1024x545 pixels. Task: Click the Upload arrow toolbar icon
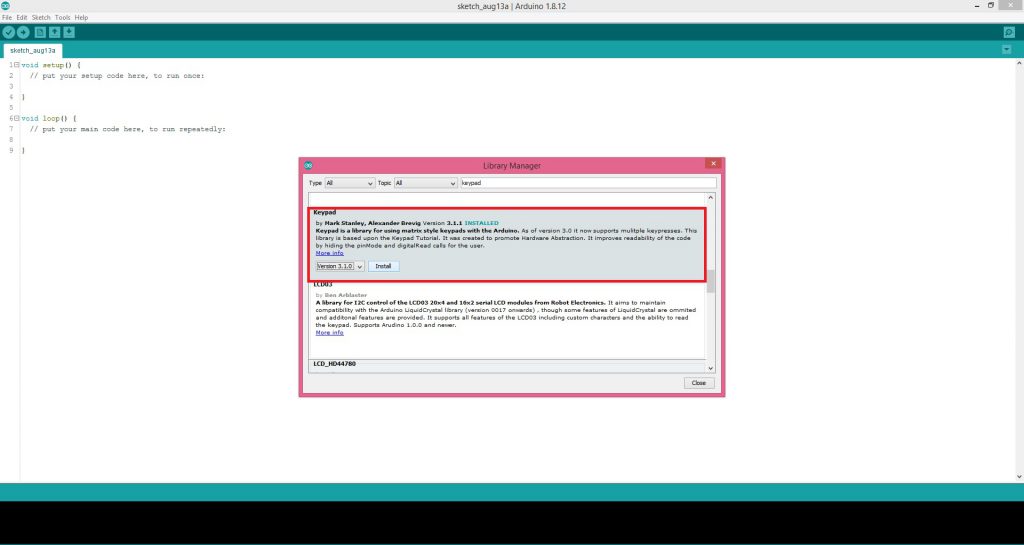(x=23, y=32)
